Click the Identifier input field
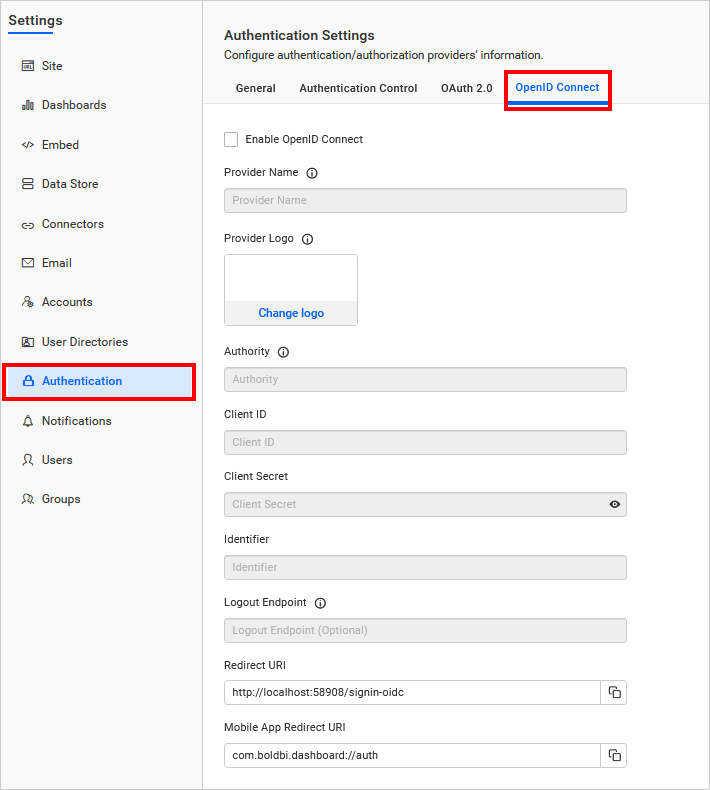710x790 pixels. (425, 567)
